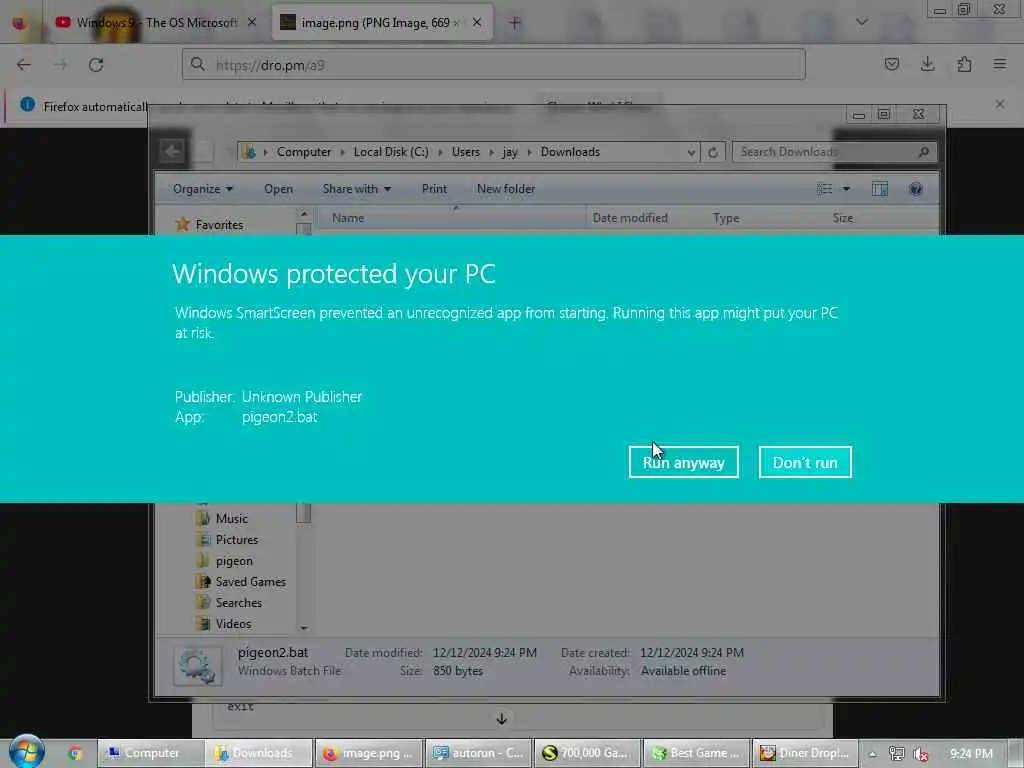The width and height of the screenshot is (1024, 768).
Task: Select pigeon folder in navigation pane
Action: click(234, 561)
